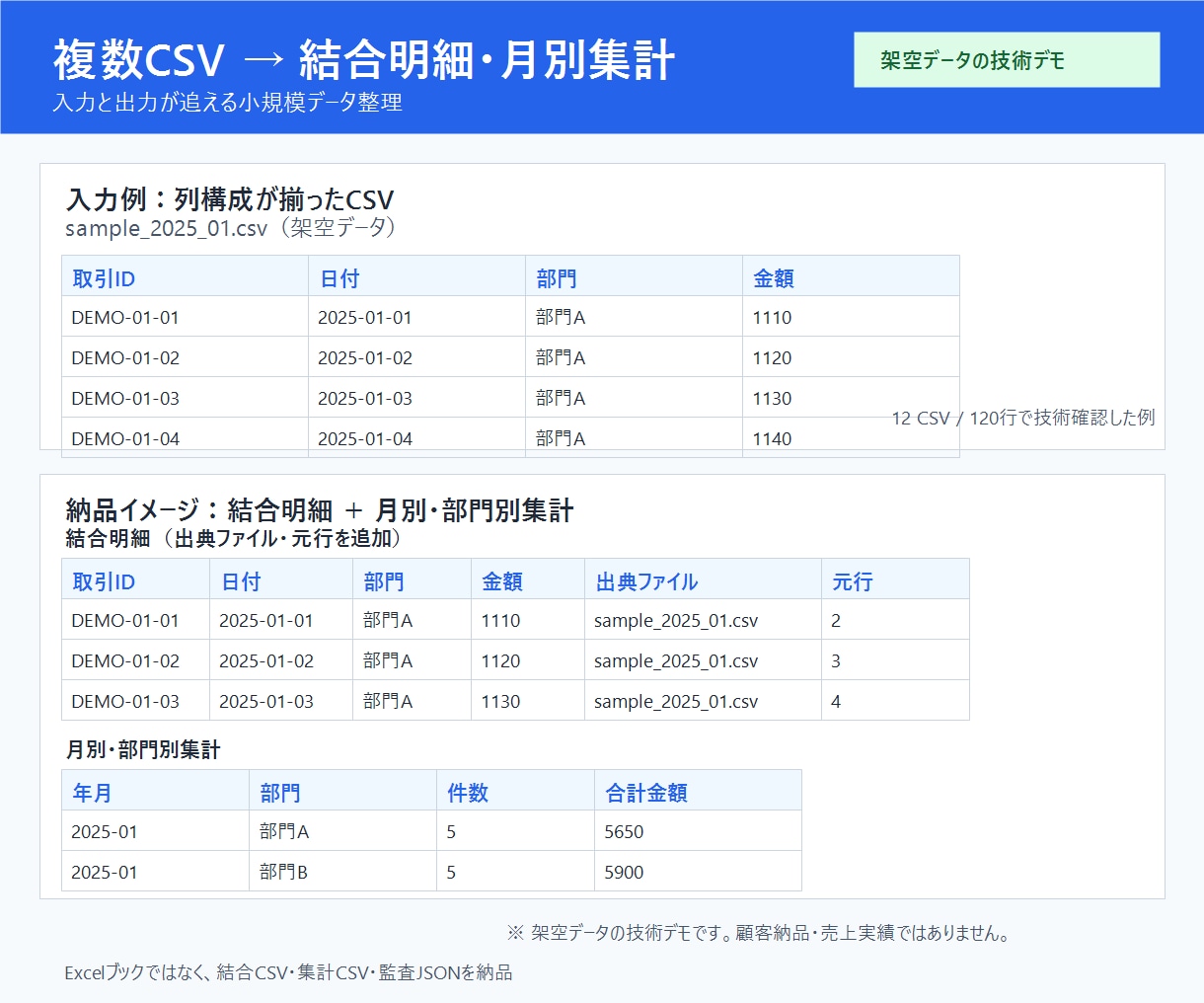Click amount 1110 in the merged table

tap(500, 621)
